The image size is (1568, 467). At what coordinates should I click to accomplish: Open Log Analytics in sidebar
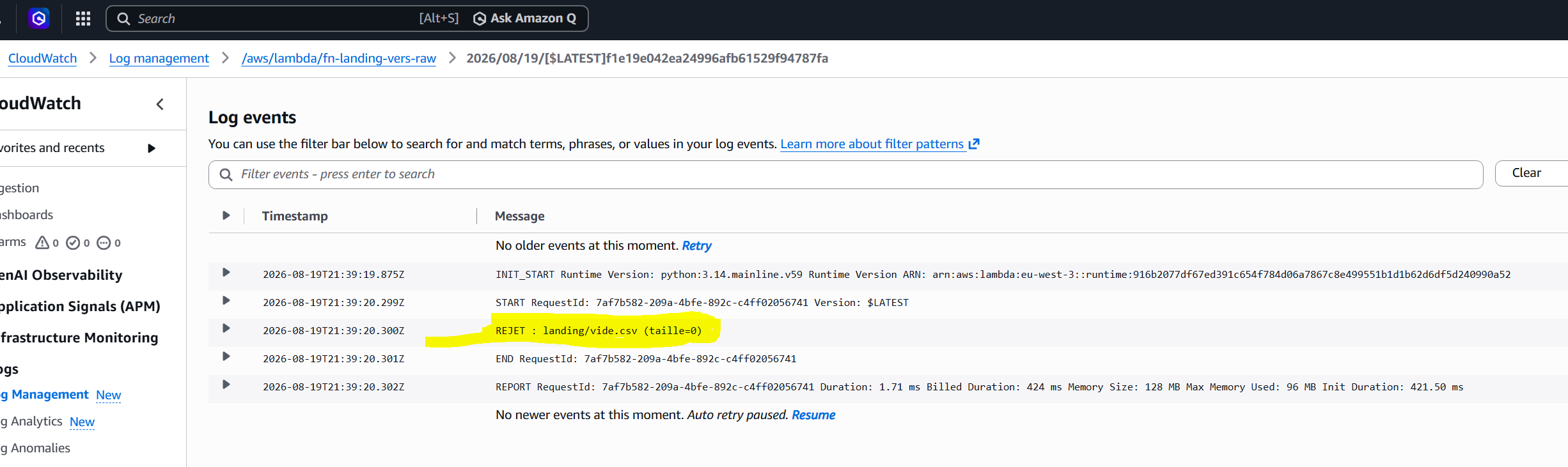(31, 422)
